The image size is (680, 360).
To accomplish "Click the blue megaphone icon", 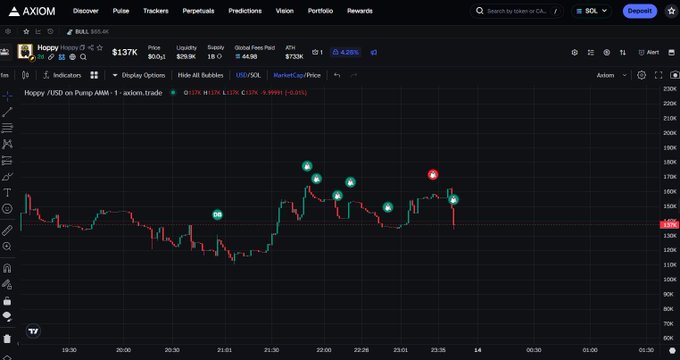I will (374, 52).
